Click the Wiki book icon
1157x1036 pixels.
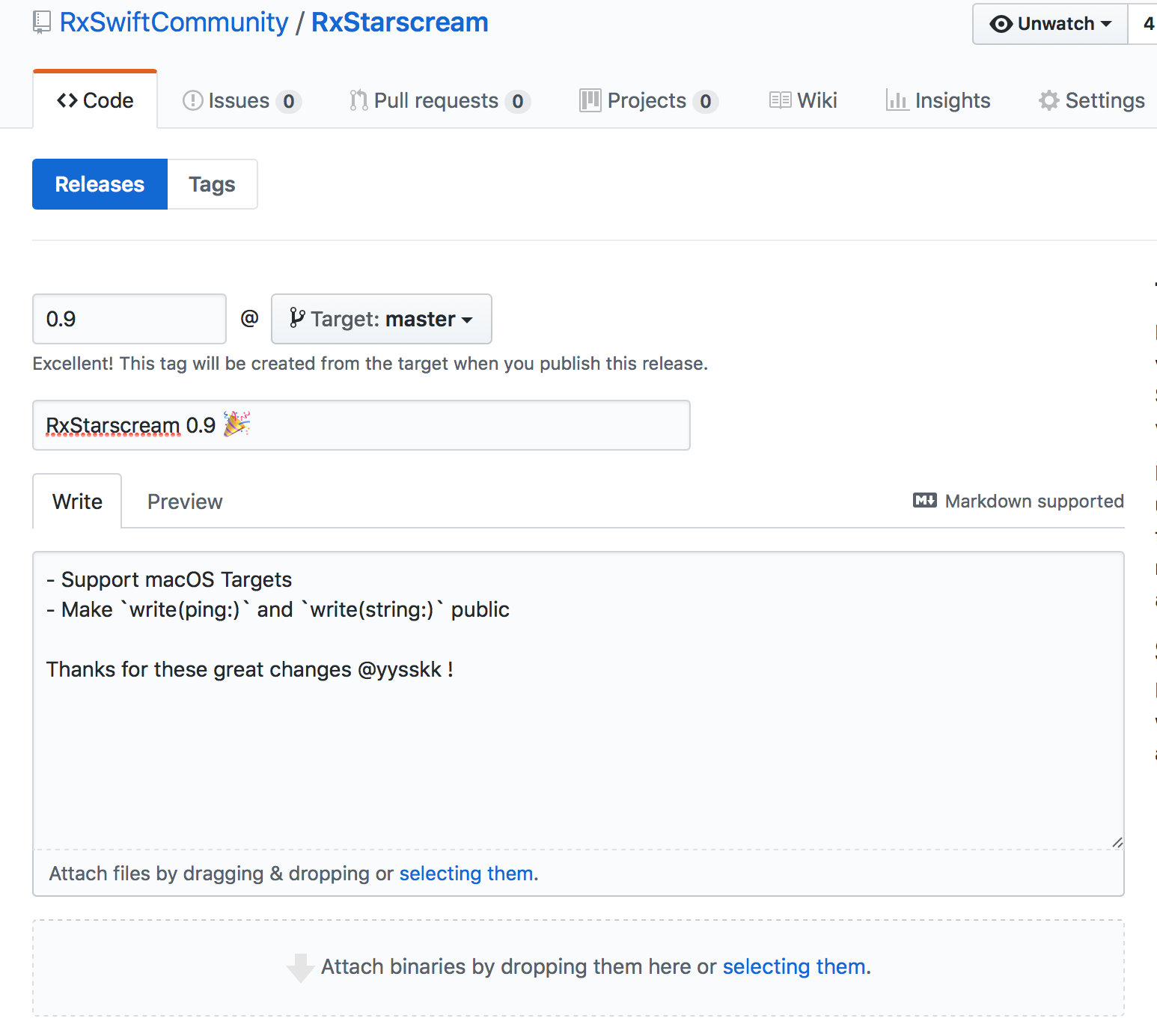click(780, 100)
